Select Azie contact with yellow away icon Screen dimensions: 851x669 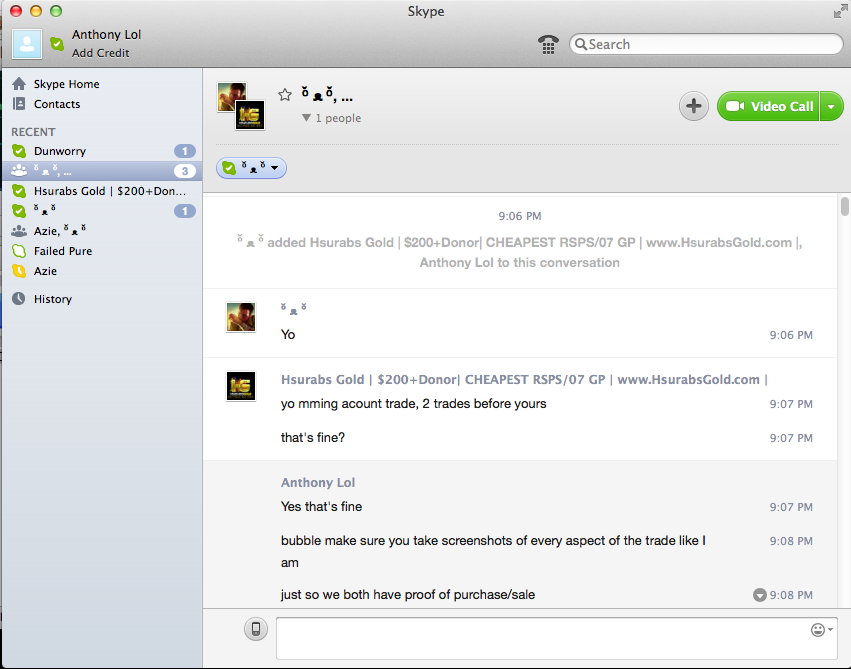click(x=102, y=271)
